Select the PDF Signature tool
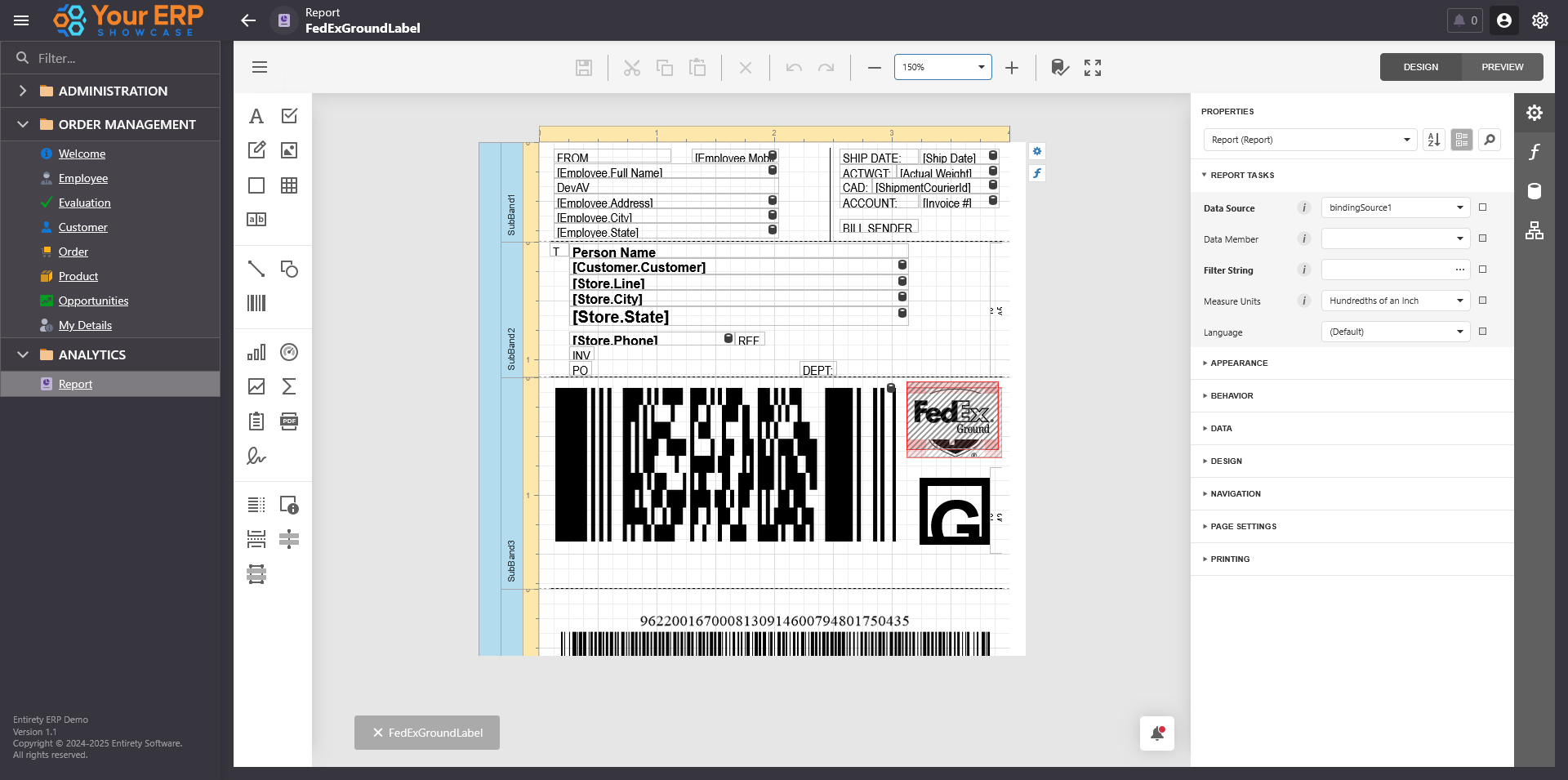 pos(256,456)
